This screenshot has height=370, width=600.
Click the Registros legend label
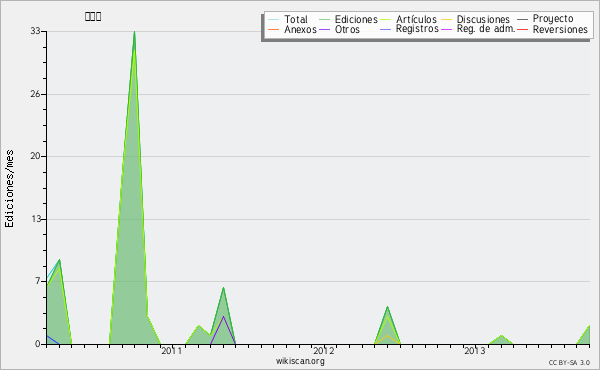click(x=417, y=29)
